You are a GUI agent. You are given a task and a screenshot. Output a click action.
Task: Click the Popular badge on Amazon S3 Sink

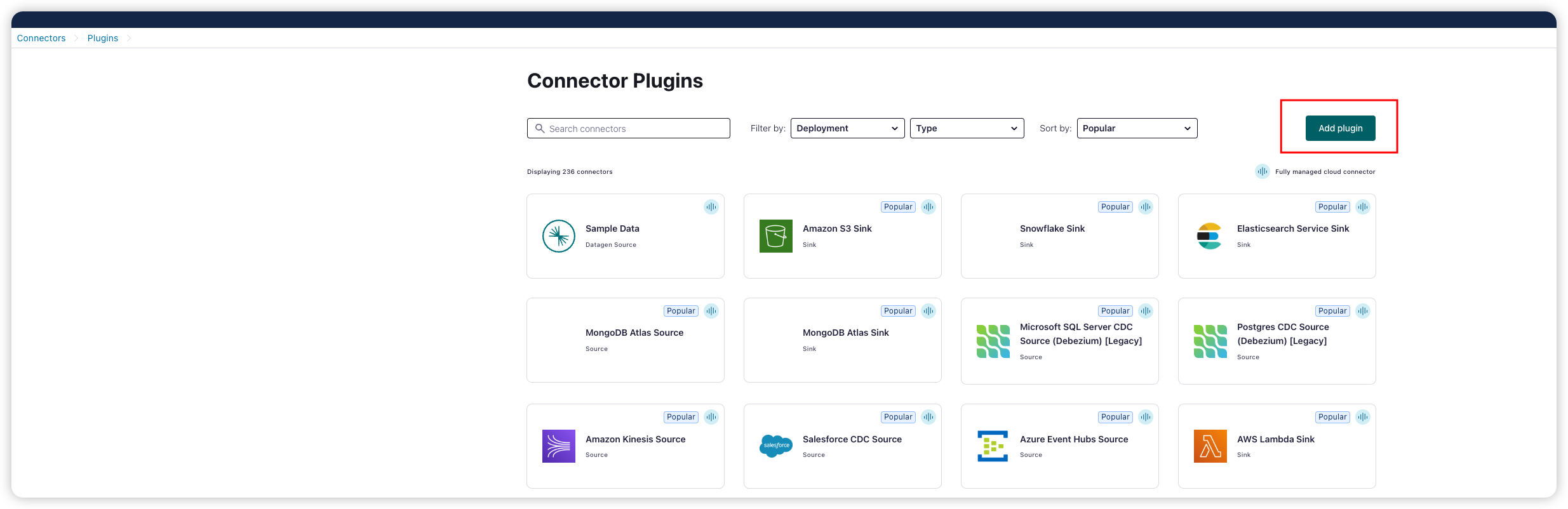click(899, 207)
